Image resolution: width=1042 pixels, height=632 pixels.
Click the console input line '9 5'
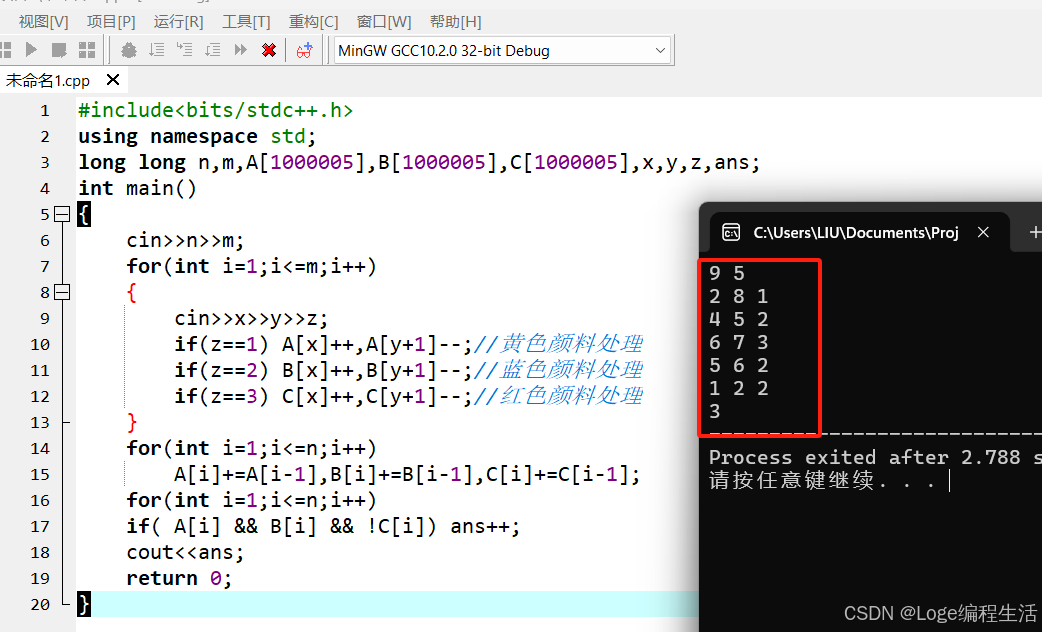click(x=726, y=273)
